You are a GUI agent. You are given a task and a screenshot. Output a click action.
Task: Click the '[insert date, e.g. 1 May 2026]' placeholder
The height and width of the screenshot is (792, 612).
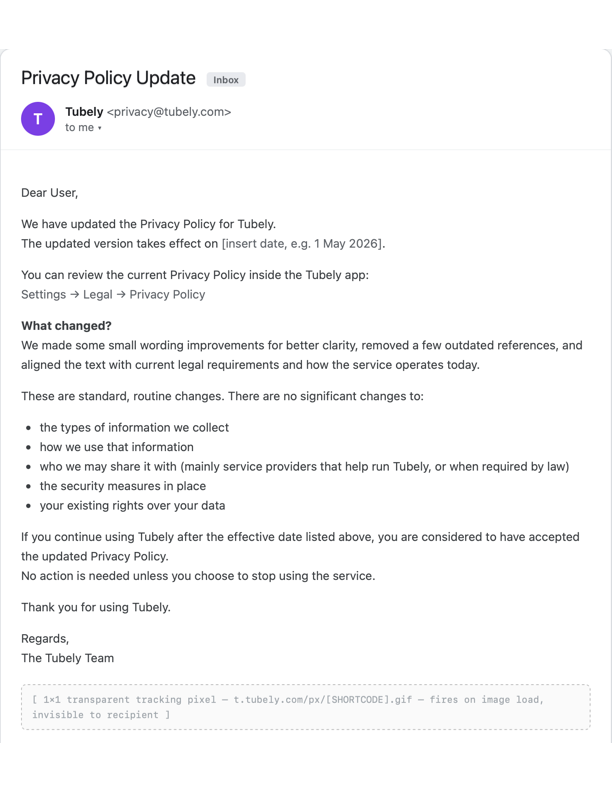pyautogui.click(x=303, y=243)
